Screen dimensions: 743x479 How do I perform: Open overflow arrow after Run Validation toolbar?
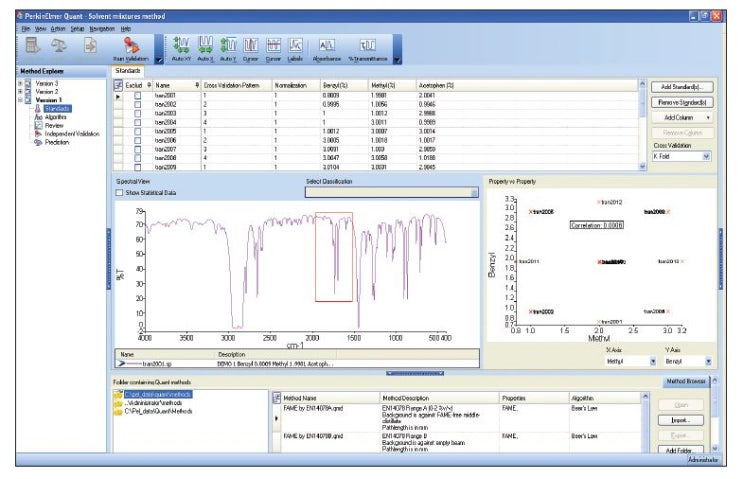pos(159,60)
